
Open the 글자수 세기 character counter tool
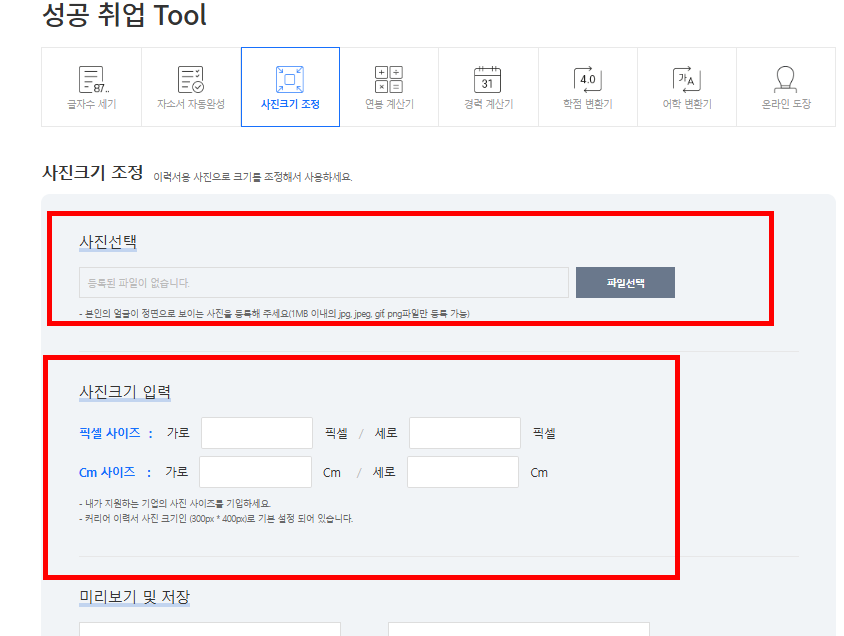[90, 87]
